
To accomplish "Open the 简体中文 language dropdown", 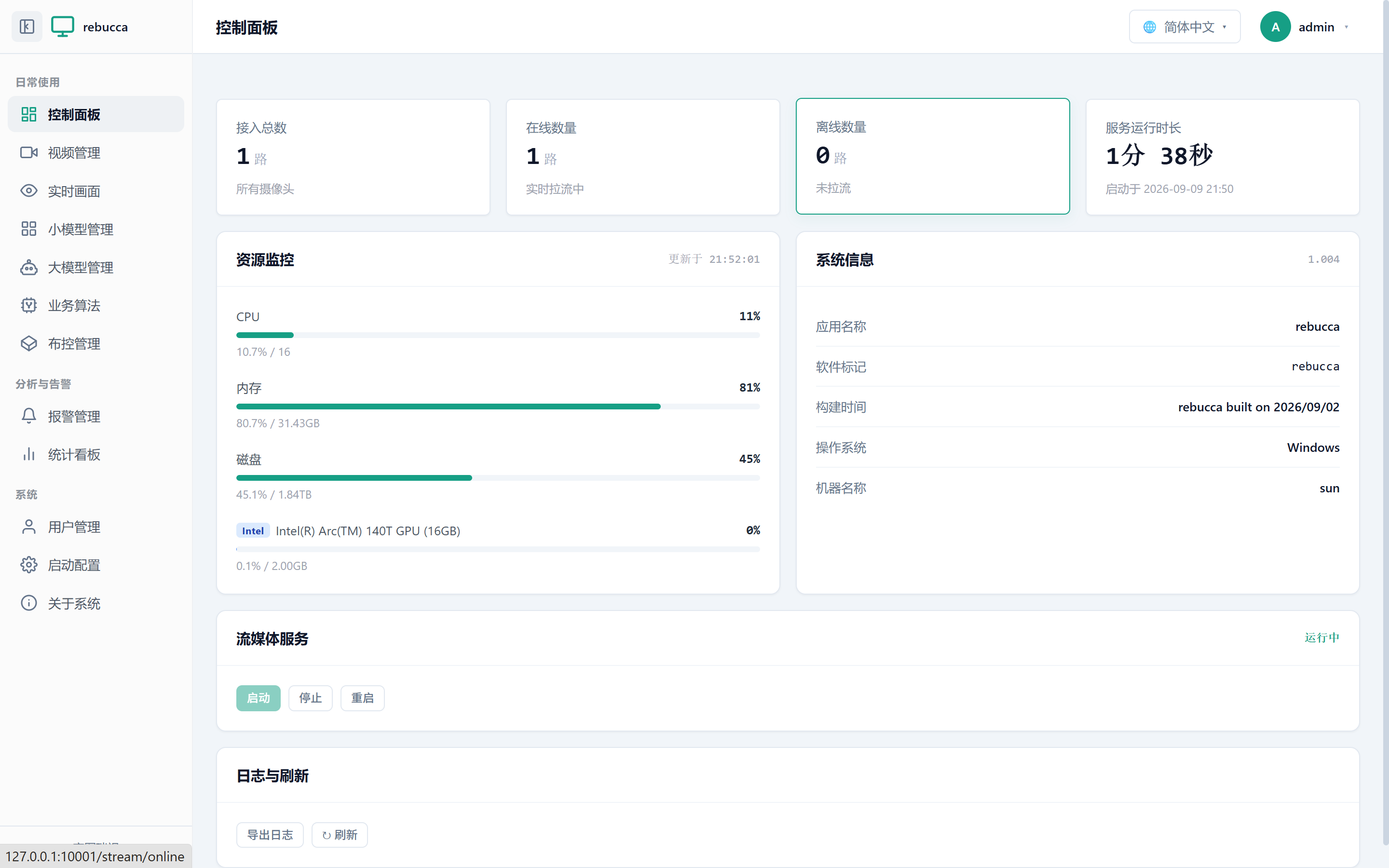I will click(1185, 27).
